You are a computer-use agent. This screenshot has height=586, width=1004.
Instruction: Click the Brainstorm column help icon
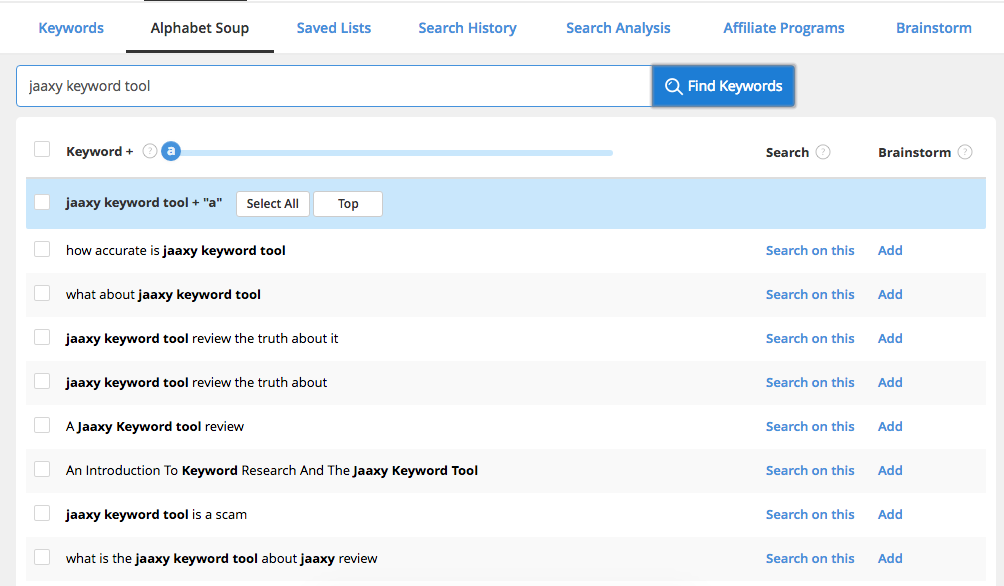click(x=965, y=152)
